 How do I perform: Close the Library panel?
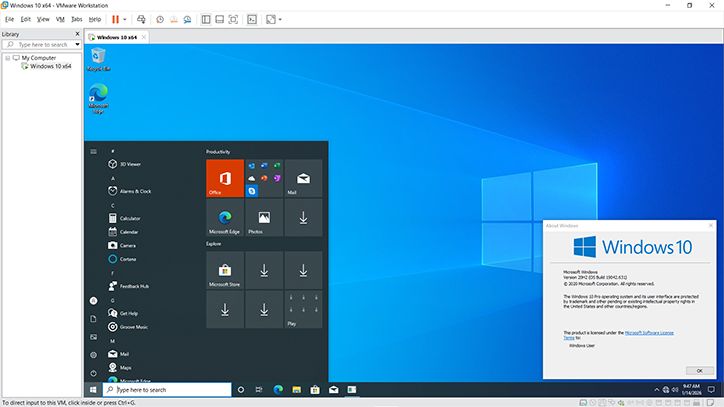pyautogui.click(x=77, y=34)
